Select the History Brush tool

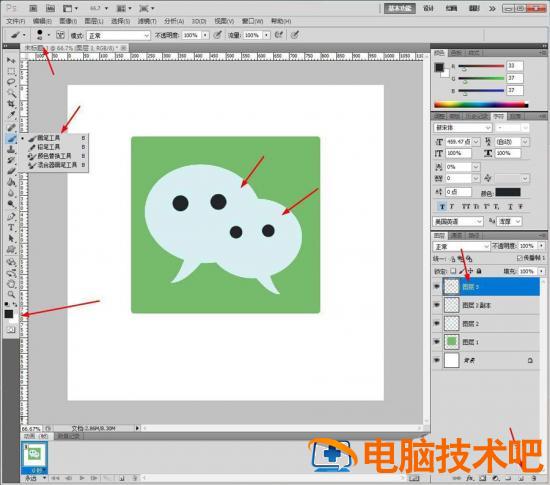(11, 161)
